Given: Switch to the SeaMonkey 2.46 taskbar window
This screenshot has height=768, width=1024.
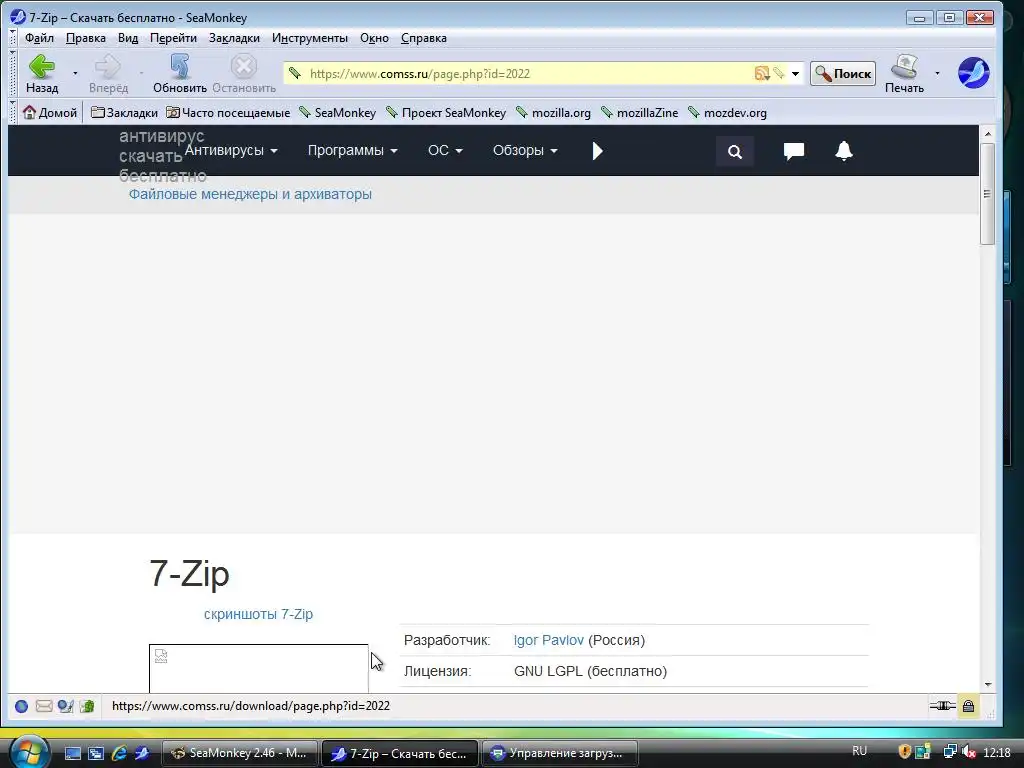Looking at the screenshot, I should [x=239, y=753].
